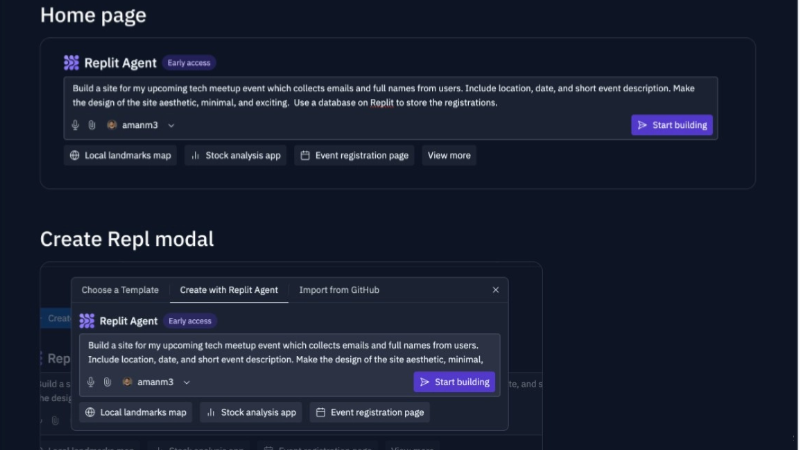Click View more suggestions on the Home page
This screenshot has height=450, width=800.
point(448,155)
